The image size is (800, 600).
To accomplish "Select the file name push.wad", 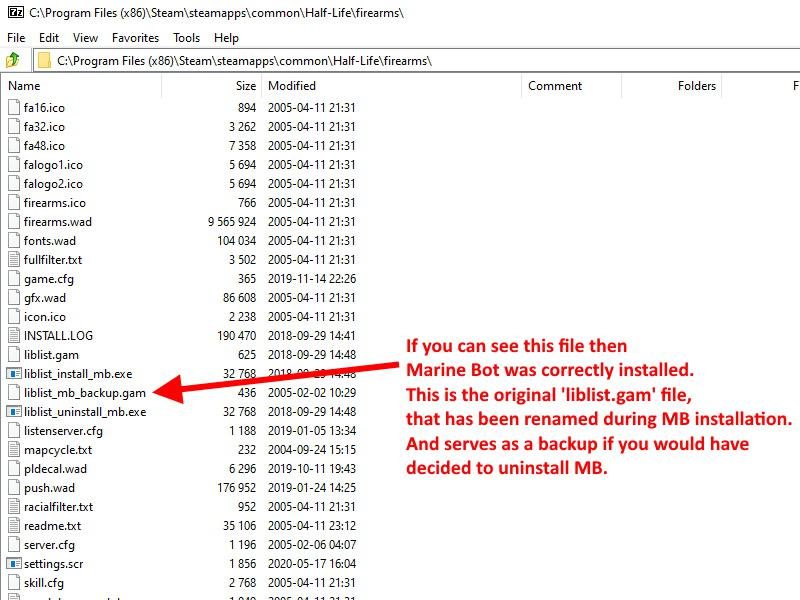I will click(x=49, y=488).
